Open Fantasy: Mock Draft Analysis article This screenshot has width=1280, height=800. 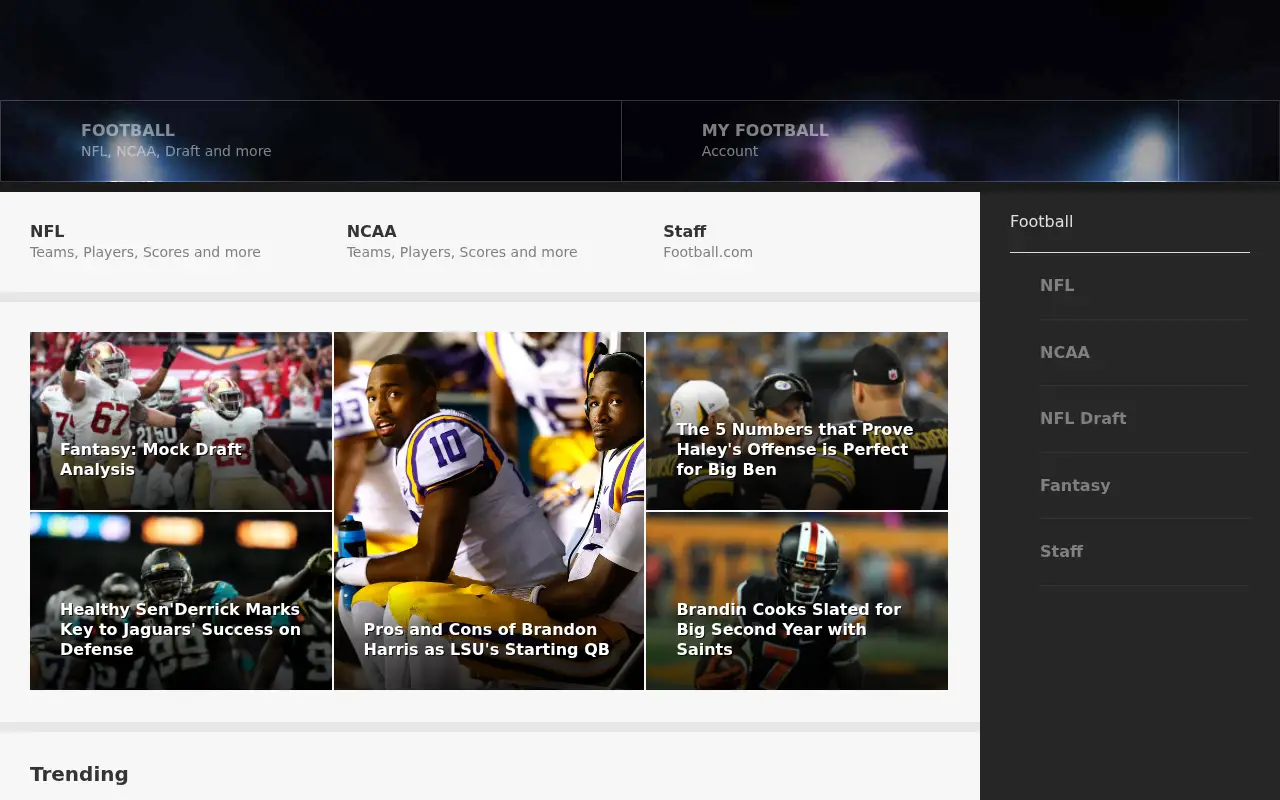tap(181, 421)
